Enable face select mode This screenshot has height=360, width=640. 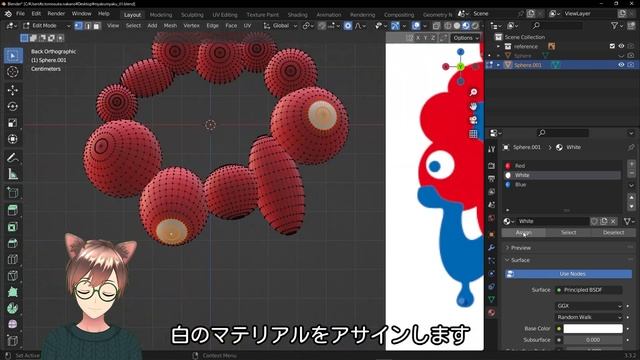[96, 26]
